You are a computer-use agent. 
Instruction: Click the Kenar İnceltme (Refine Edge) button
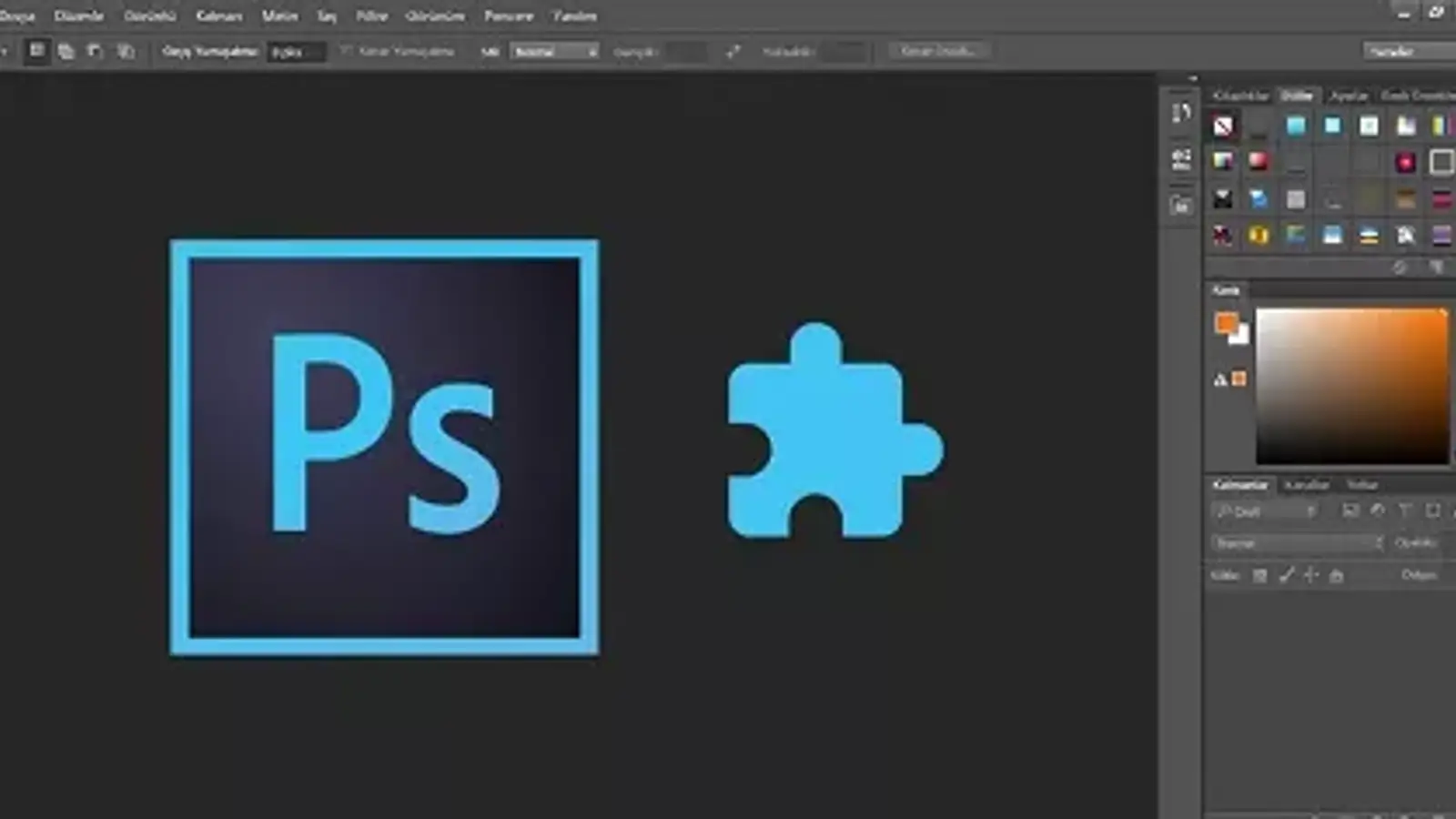coord(938,51)
